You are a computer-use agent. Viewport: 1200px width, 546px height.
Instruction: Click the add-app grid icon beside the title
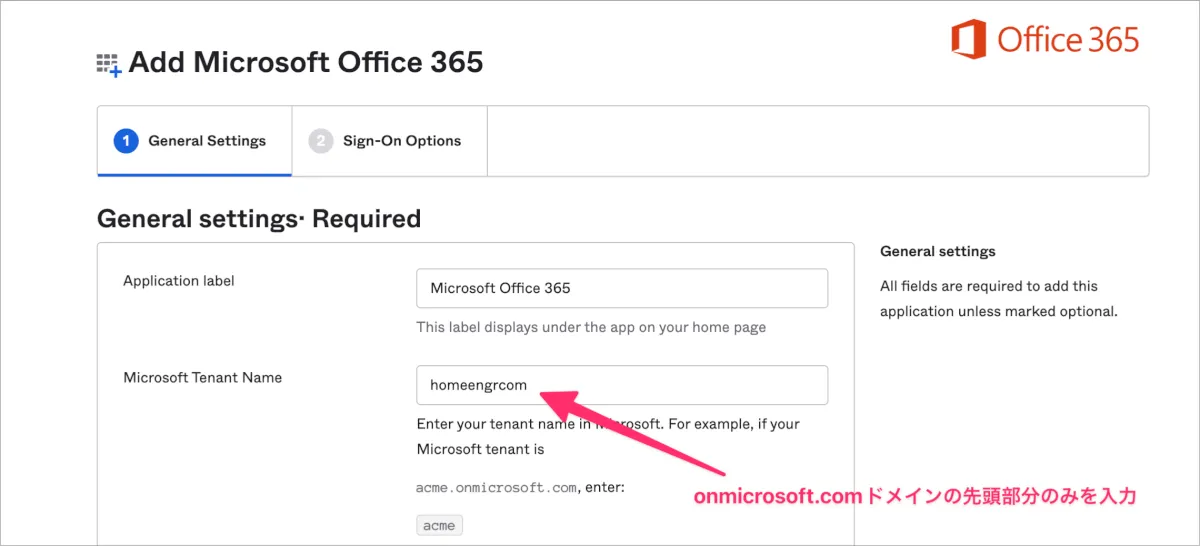[x=108, y=65]
